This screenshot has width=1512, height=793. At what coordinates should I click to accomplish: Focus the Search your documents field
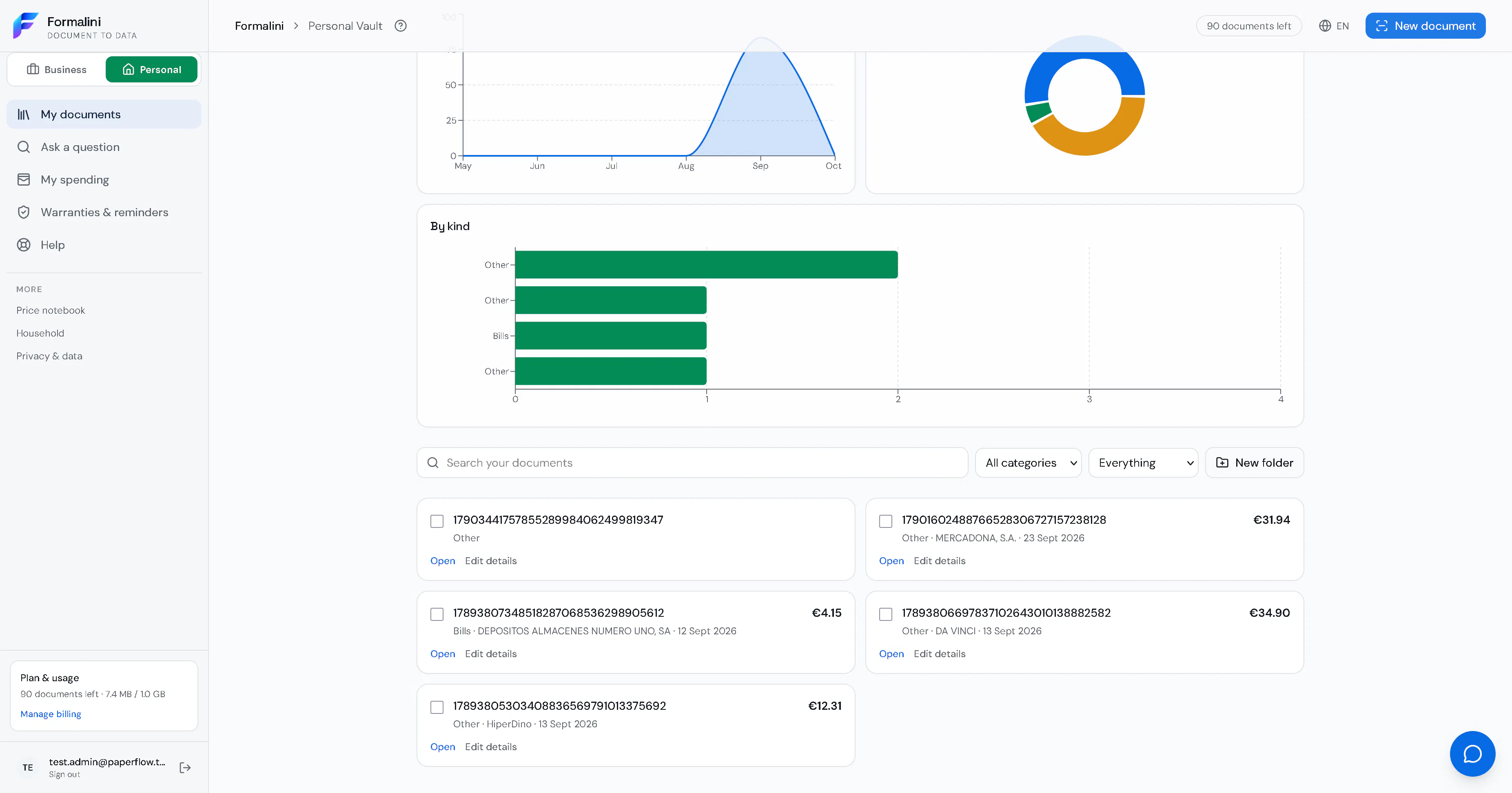[692, 463]
